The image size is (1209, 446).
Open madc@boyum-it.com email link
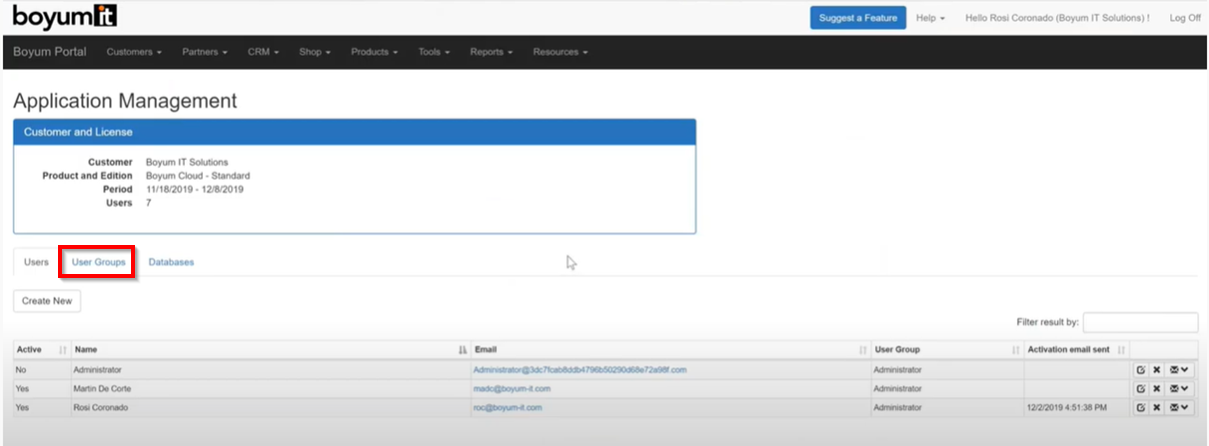click(512, 389)
